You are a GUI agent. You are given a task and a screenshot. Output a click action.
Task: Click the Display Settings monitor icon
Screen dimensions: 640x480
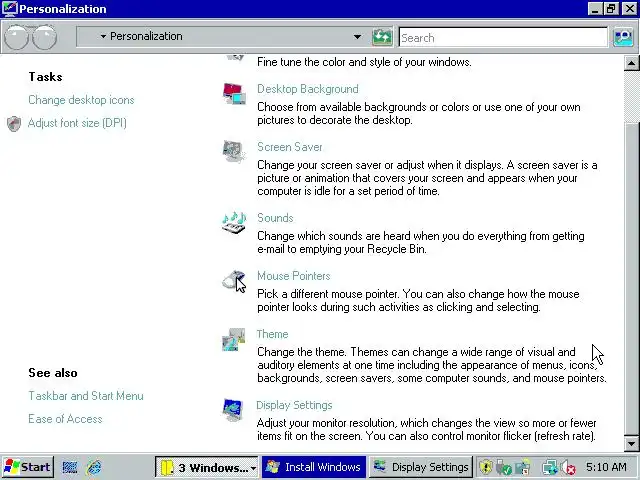coord(233,410)
